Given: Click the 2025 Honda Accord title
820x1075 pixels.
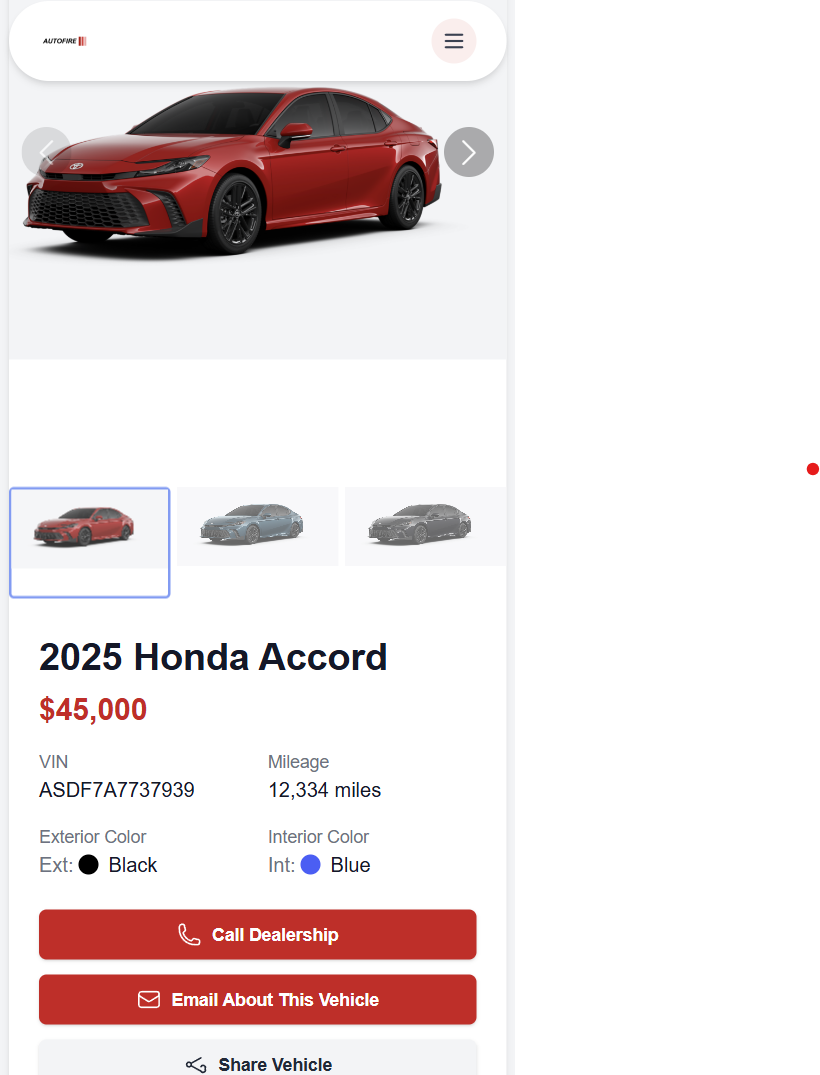Looking at the screenshot, I should pyautogui.click(x=213, y=657).
